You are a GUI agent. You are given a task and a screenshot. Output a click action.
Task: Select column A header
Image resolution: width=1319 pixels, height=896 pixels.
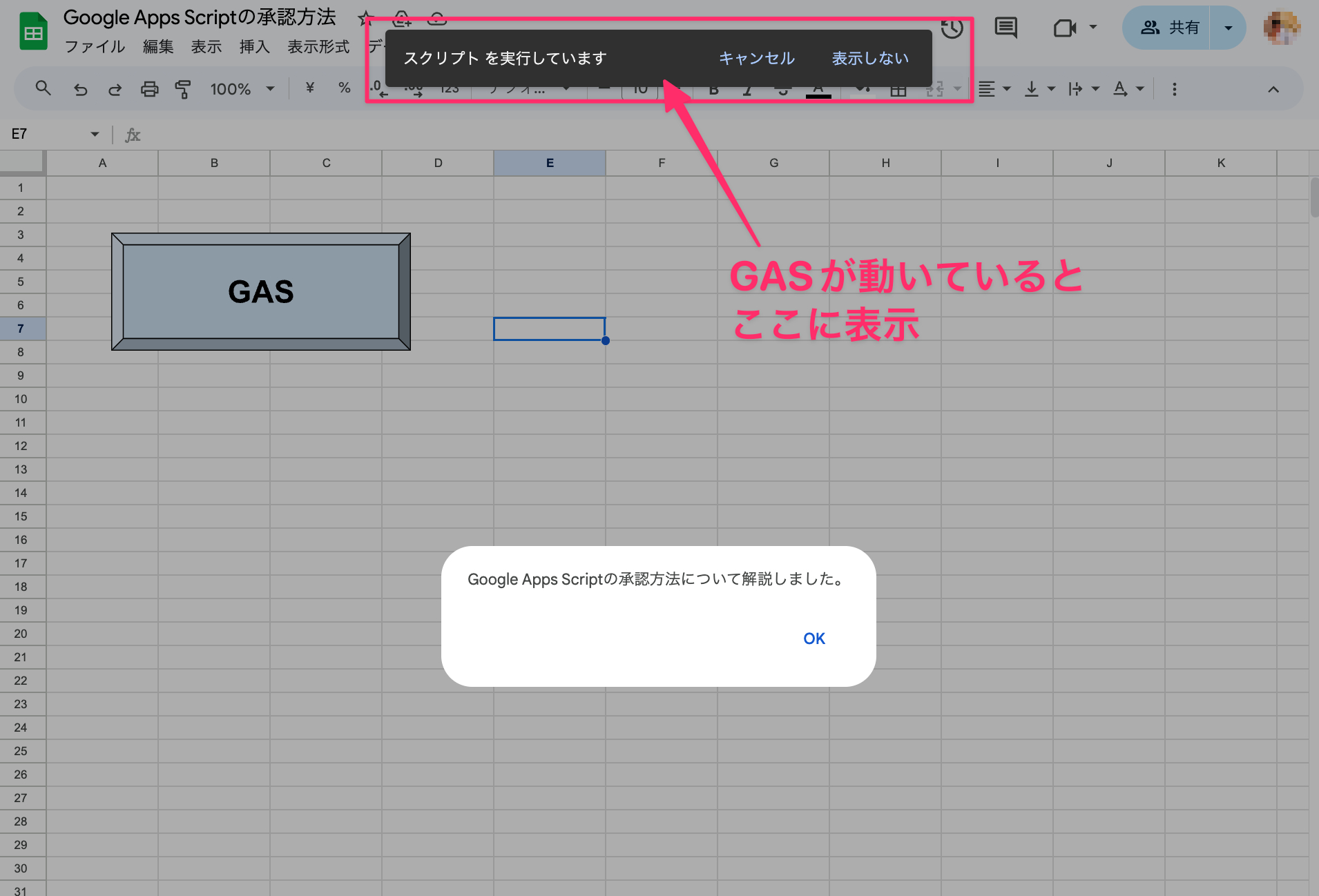(x=102, y=163)
